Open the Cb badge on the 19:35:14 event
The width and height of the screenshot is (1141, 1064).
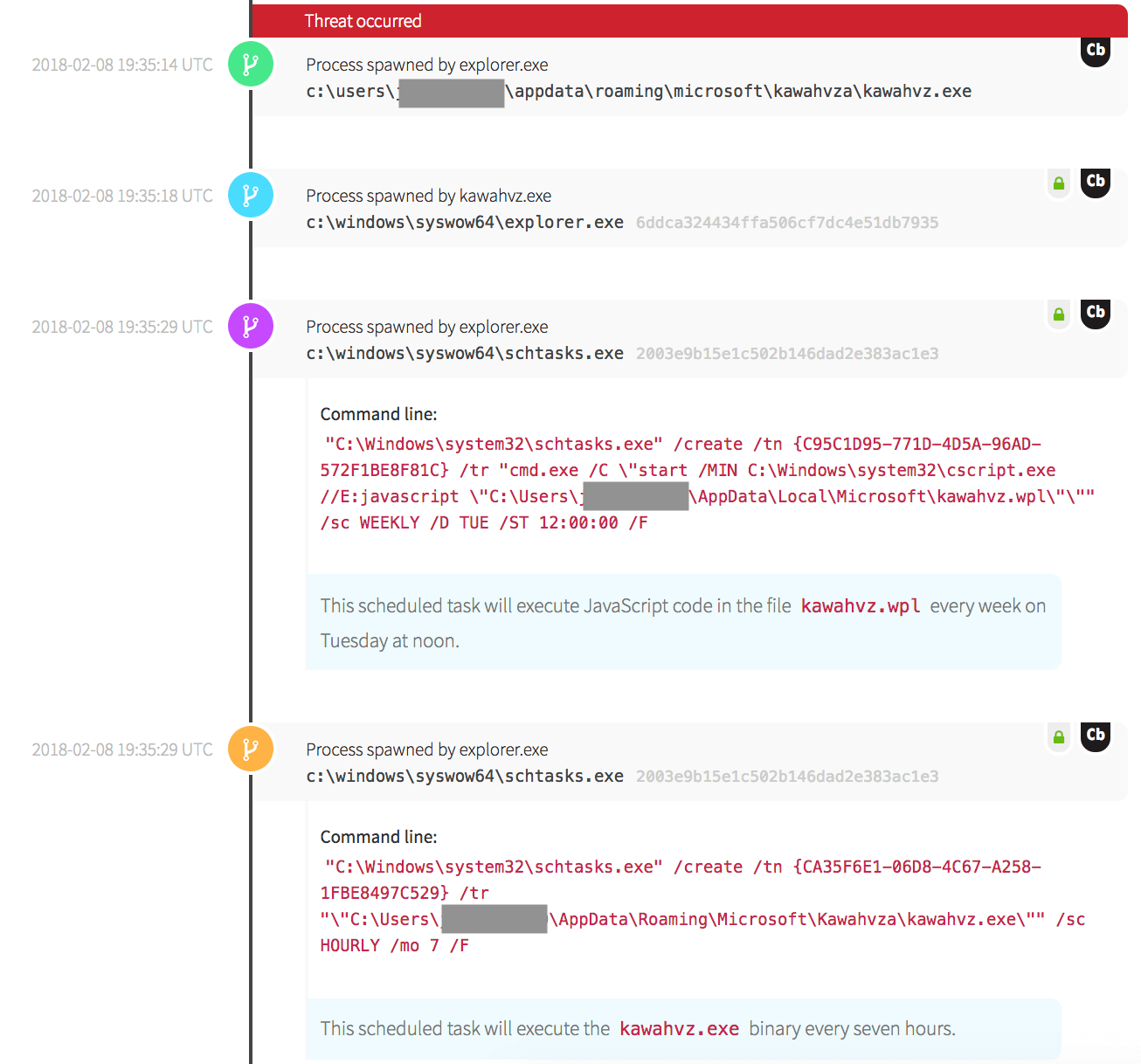(x=1096, y=51)
